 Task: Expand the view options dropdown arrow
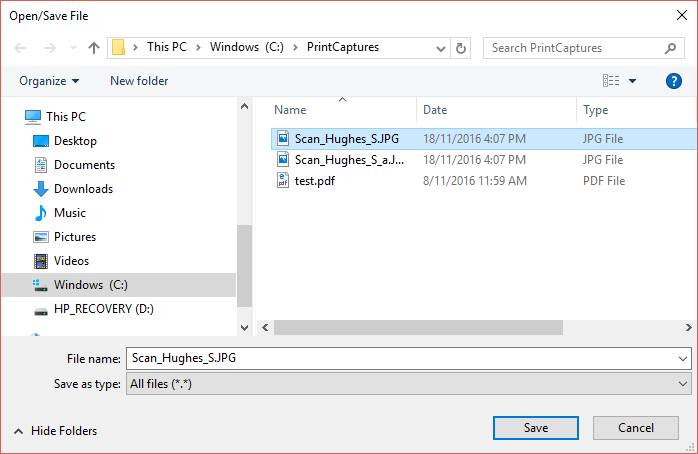[x=632, y=81]
